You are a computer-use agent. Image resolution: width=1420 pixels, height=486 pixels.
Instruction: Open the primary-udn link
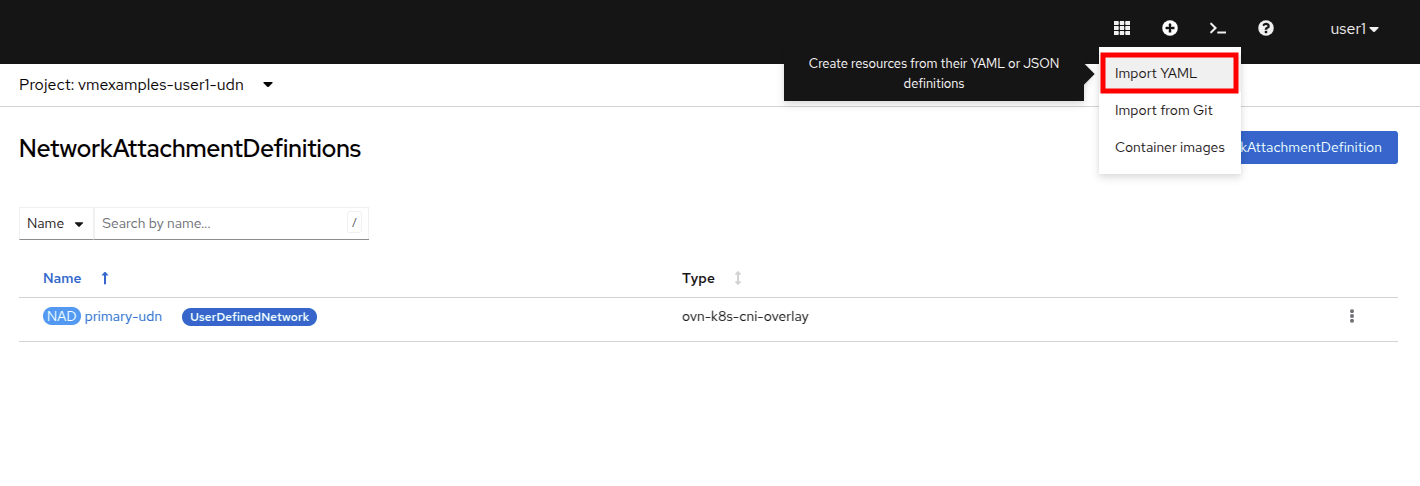123,317
